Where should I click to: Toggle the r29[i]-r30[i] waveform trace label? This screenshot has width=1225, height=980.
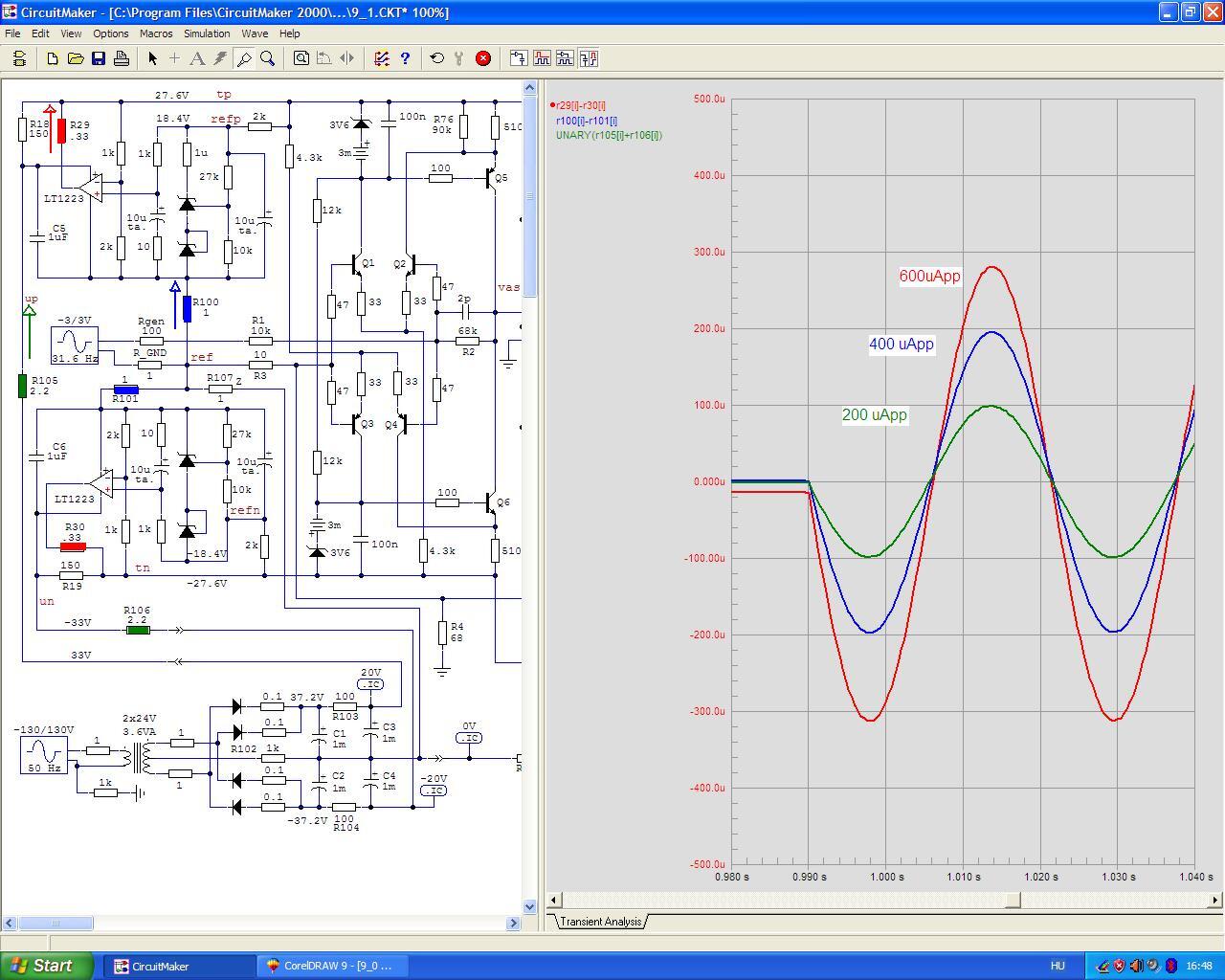tap(580, 105)
